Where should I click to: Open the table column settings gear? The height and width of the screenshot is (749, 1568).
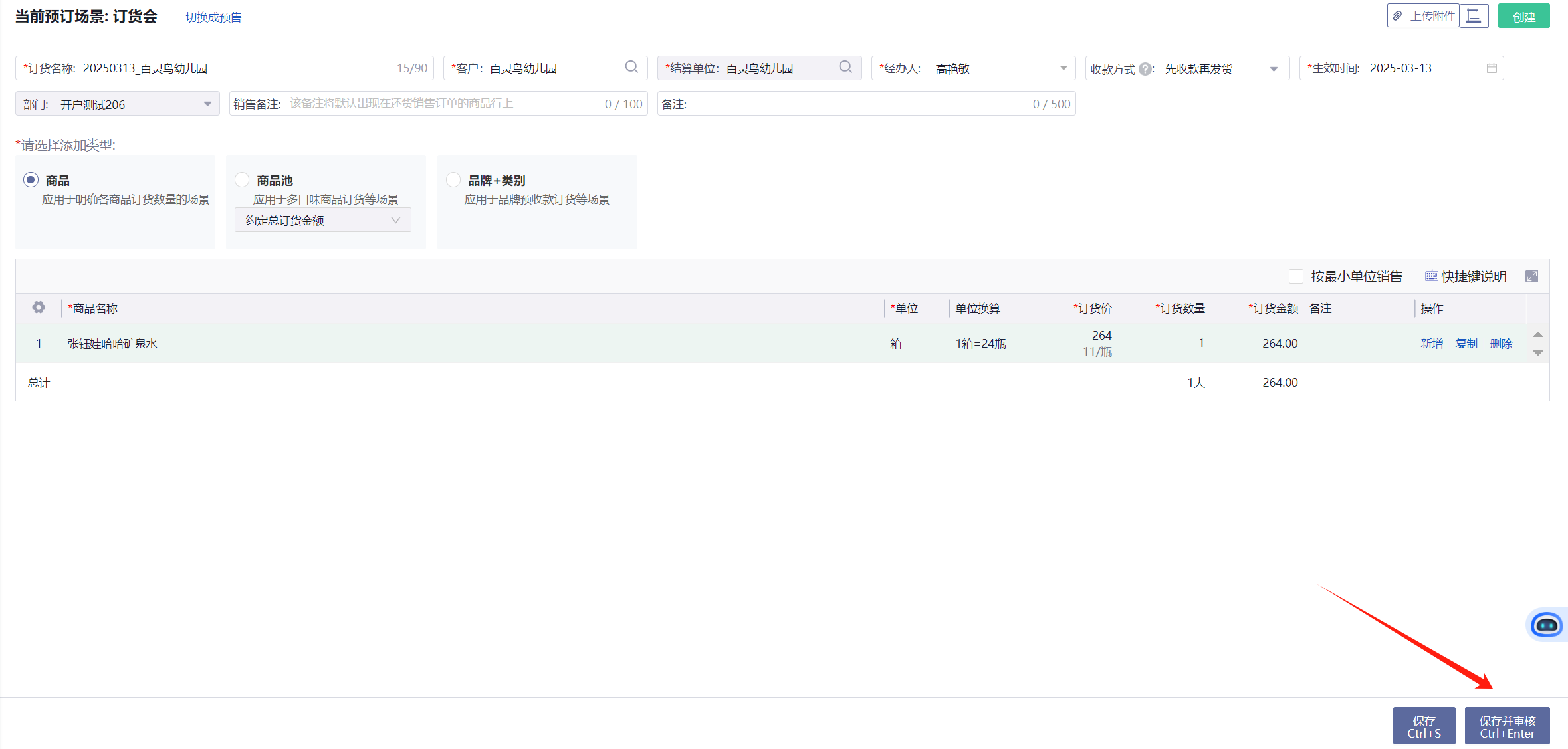[x=39, y=308]
